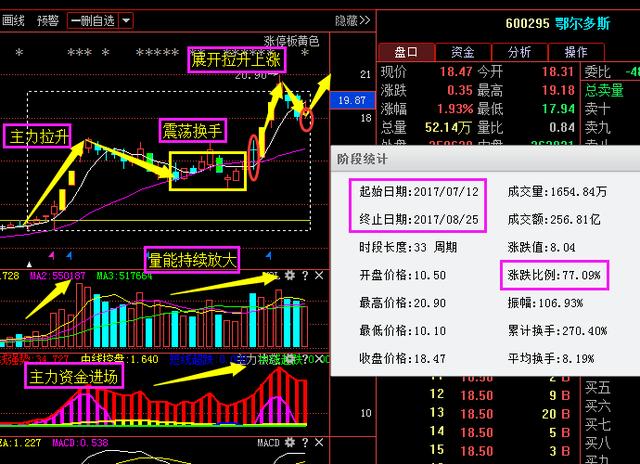
Task: Click the help icon on MACD panel
Action: [303, 442]
